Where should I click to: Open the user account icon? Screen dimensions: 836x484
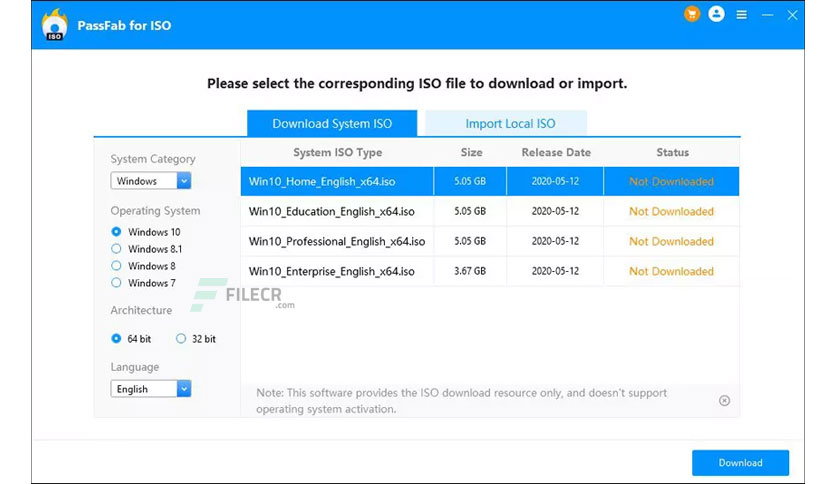click(716, 14)
